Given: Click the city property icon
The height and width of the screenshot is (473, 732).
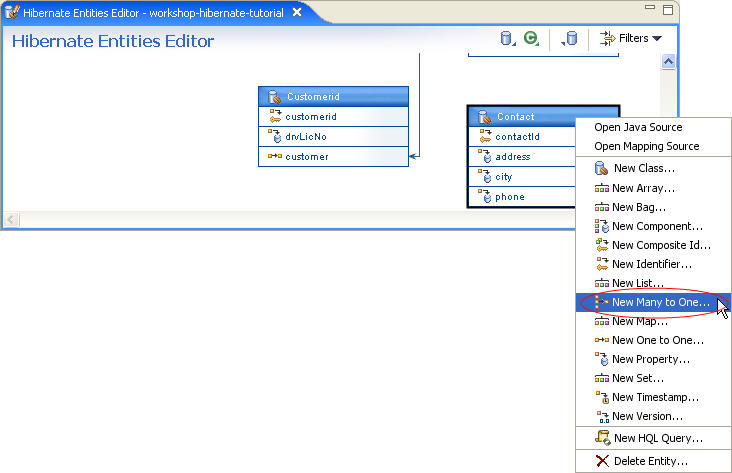Looking at the screenshot, I should [x=485, y=176].
